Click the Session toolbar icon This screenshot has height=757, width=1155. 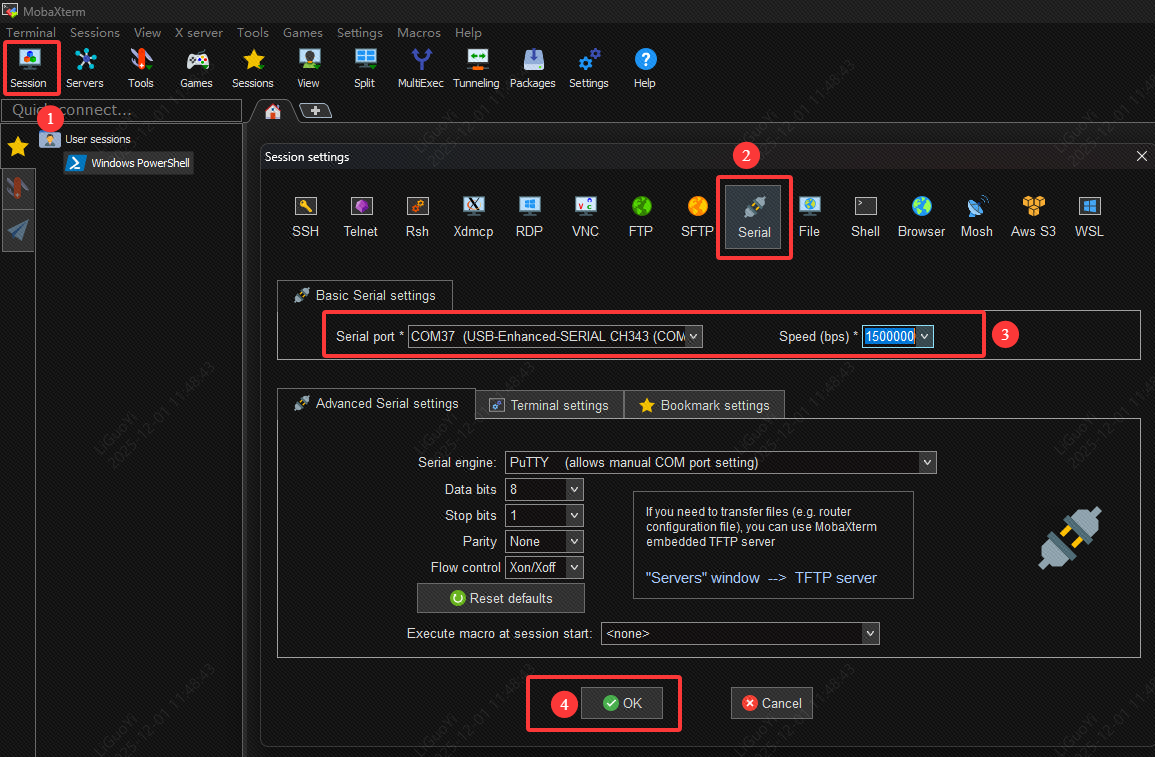tap(29, 67)
